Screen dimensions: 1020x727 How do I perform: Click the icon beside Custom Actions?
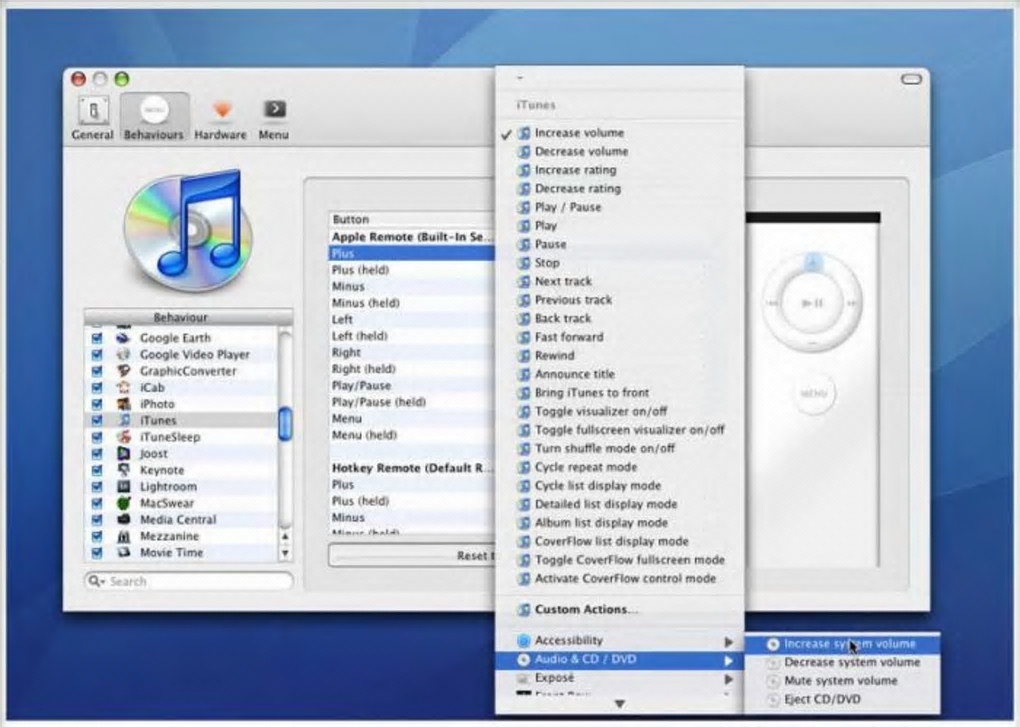(x=524, y=609)
